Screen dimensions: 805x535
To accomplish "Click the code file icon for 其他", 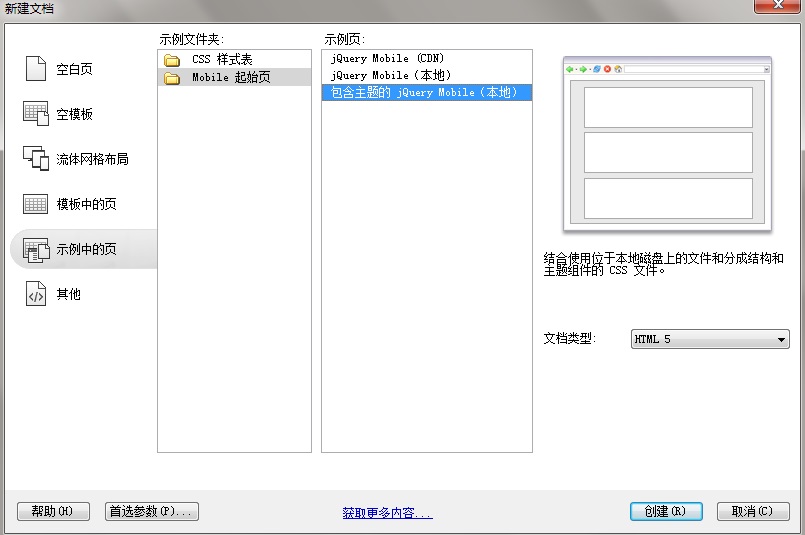I will pos(36,294).
